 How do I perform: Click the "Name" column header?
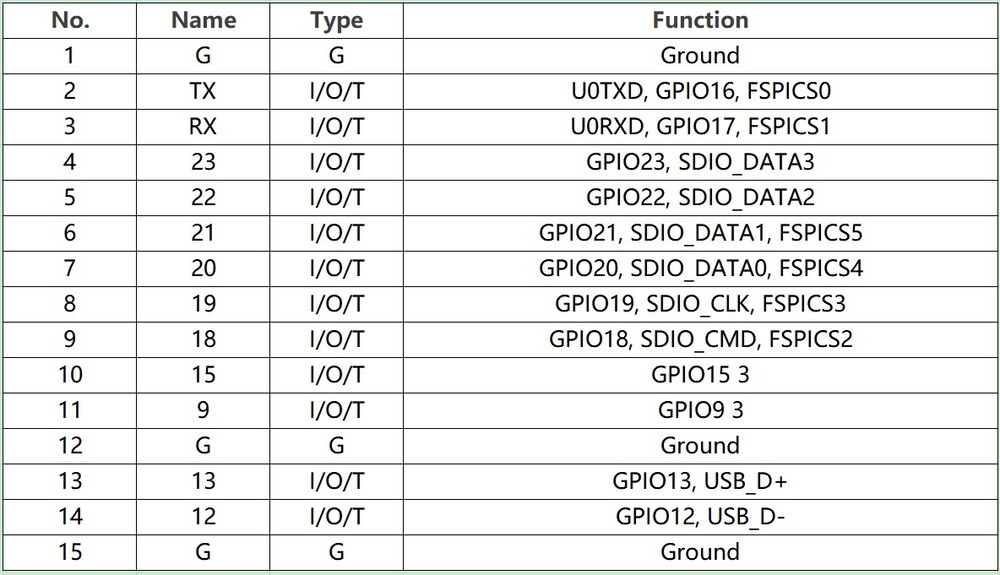(203, 20)
